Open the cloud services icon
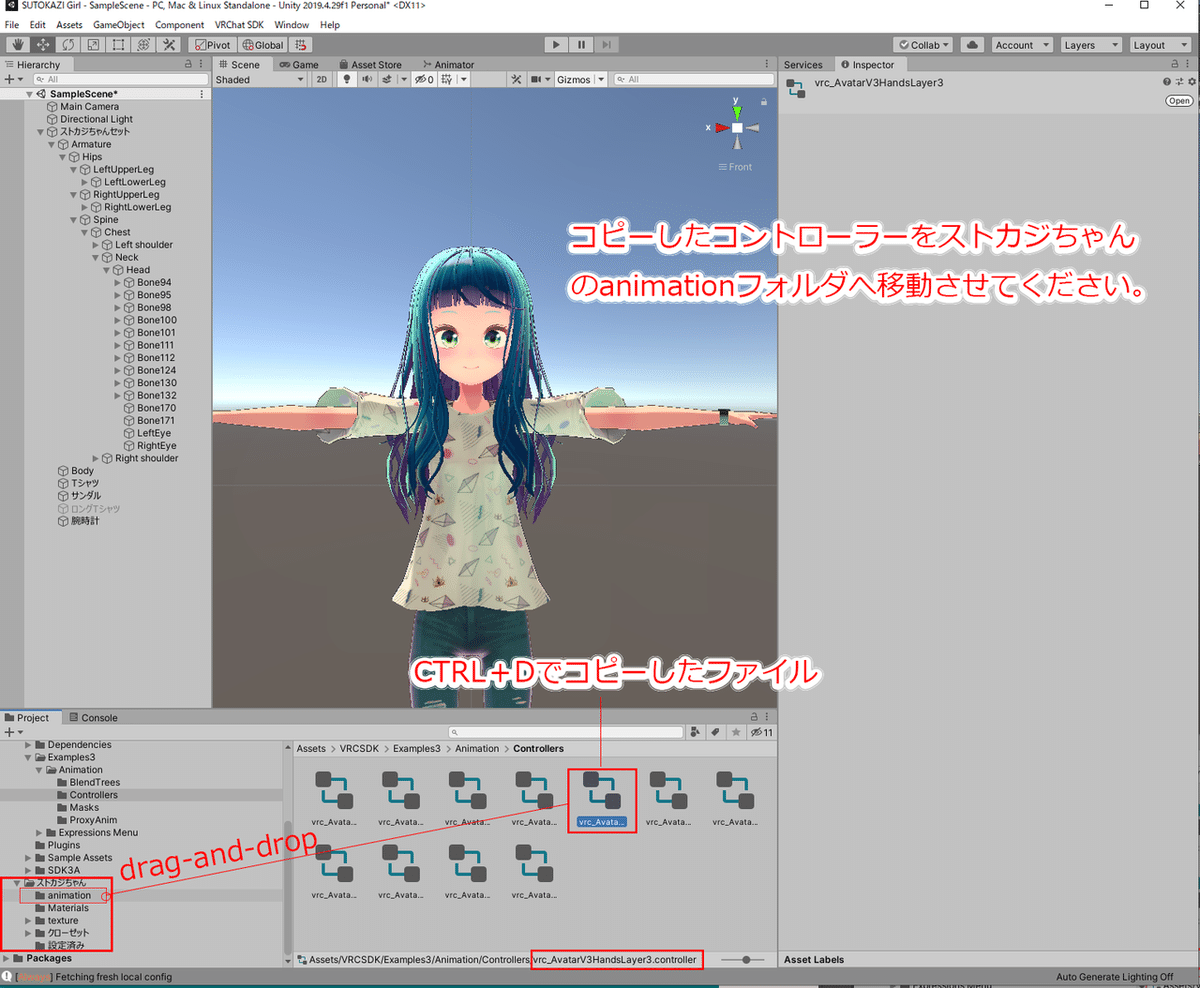Image resolution: width=1200 pixels, height=988 pixels. (x=971, y=45)
